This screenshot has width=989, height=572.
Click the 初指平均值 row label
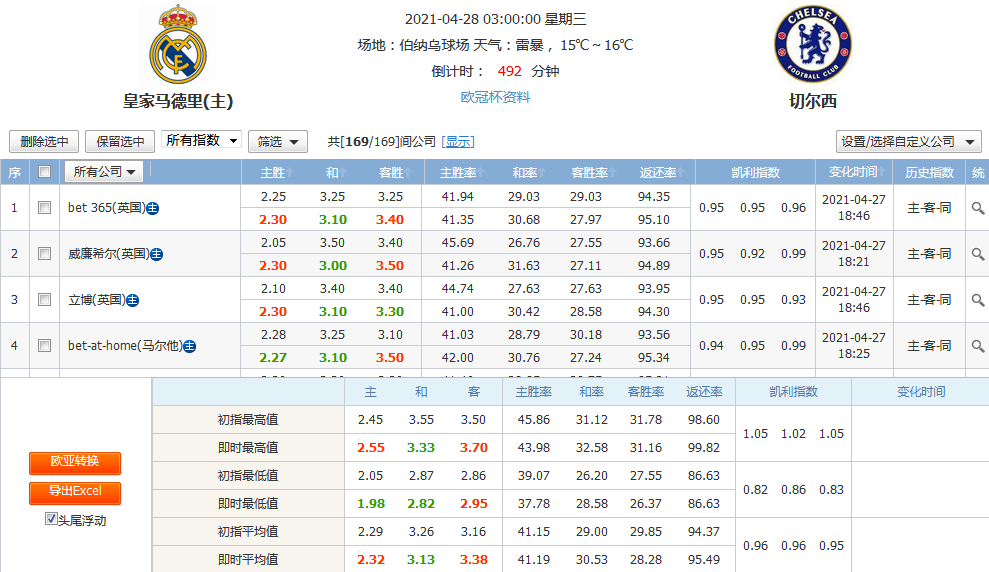[x=248, y=531]
